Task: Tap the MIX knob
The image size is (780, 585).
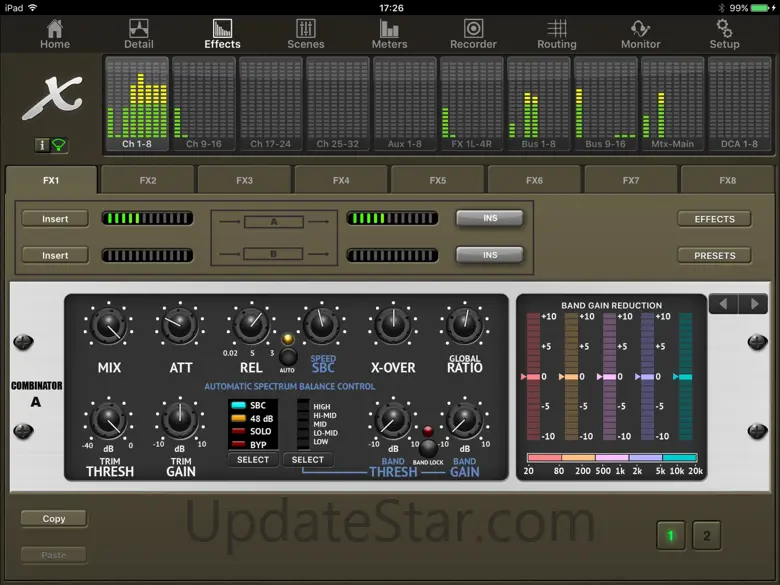Action: (x=108, y=326)
